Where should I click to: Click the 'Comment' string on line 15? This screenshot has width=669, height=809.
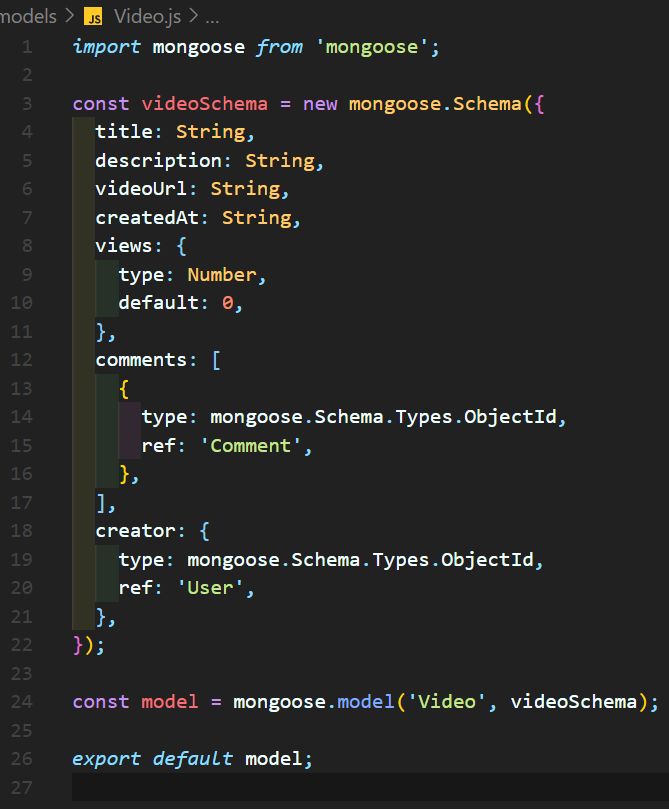(x=251, y=445)
